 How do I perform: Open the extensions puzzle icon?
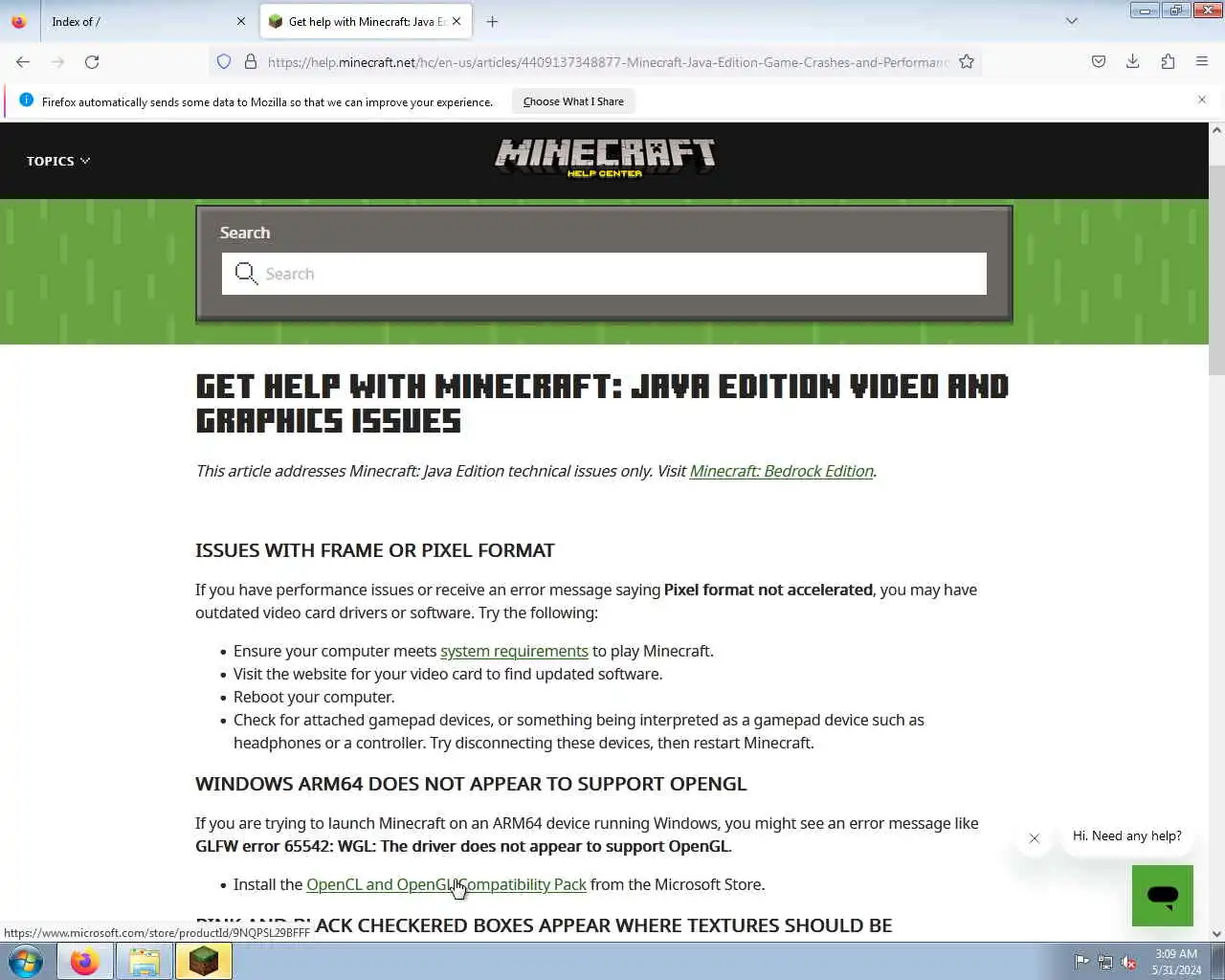(1168, 62)
